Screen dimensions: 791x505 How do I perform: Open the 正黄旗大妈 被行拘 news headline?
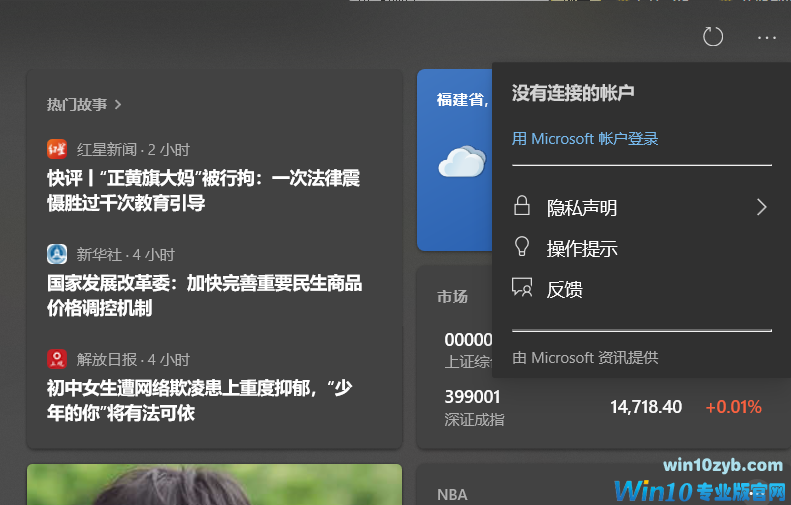(203, 191)
